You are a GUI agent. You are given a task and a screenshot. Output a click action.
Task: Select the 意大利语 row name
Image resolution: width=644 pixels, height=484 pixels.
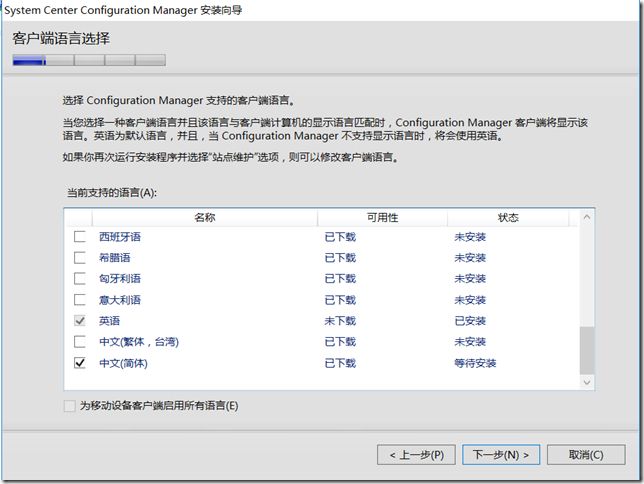[120, 300]
